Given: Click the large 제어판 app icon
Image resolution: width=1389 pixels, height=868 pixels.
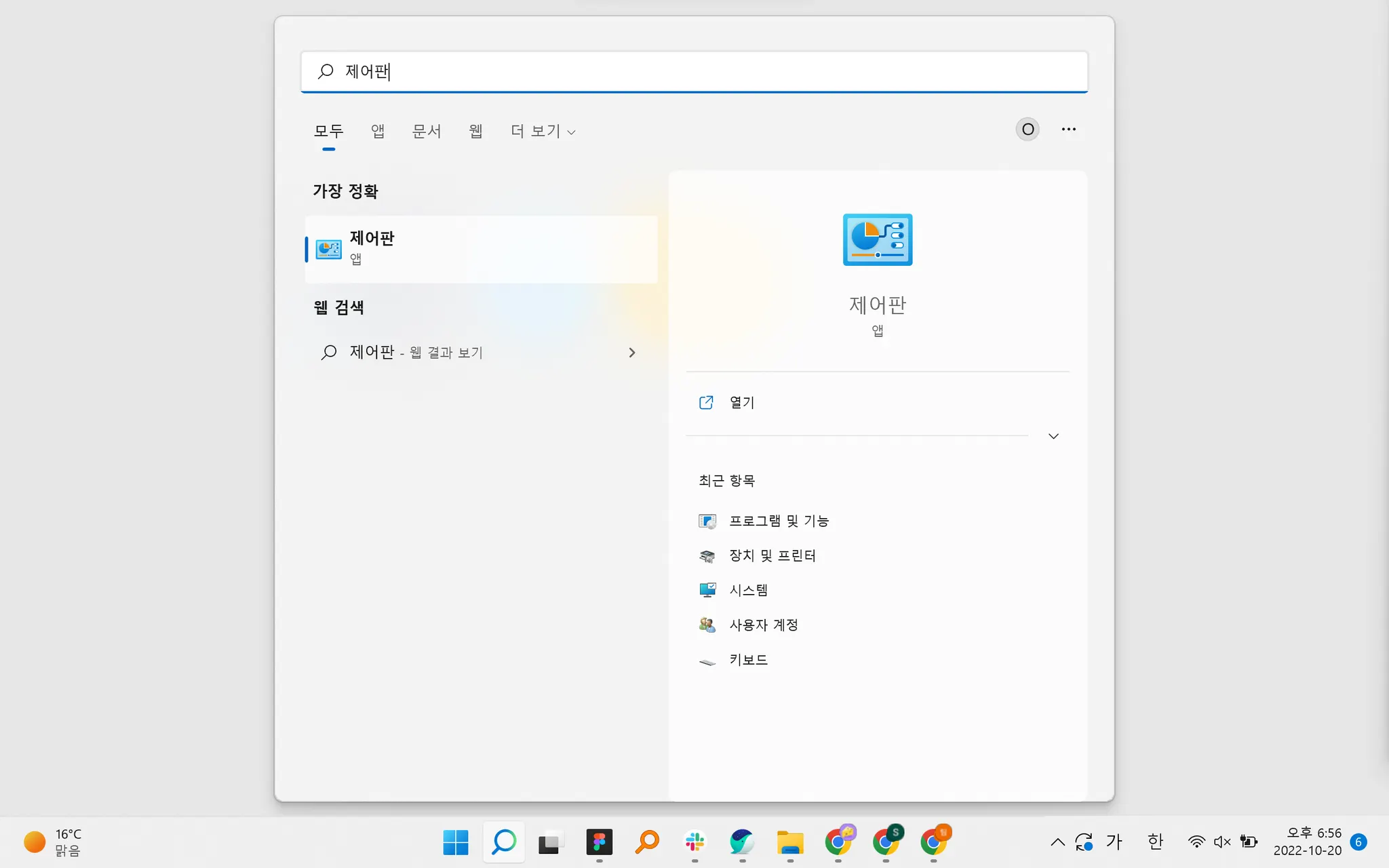Looking at the screenshot, I should point(877,239).
